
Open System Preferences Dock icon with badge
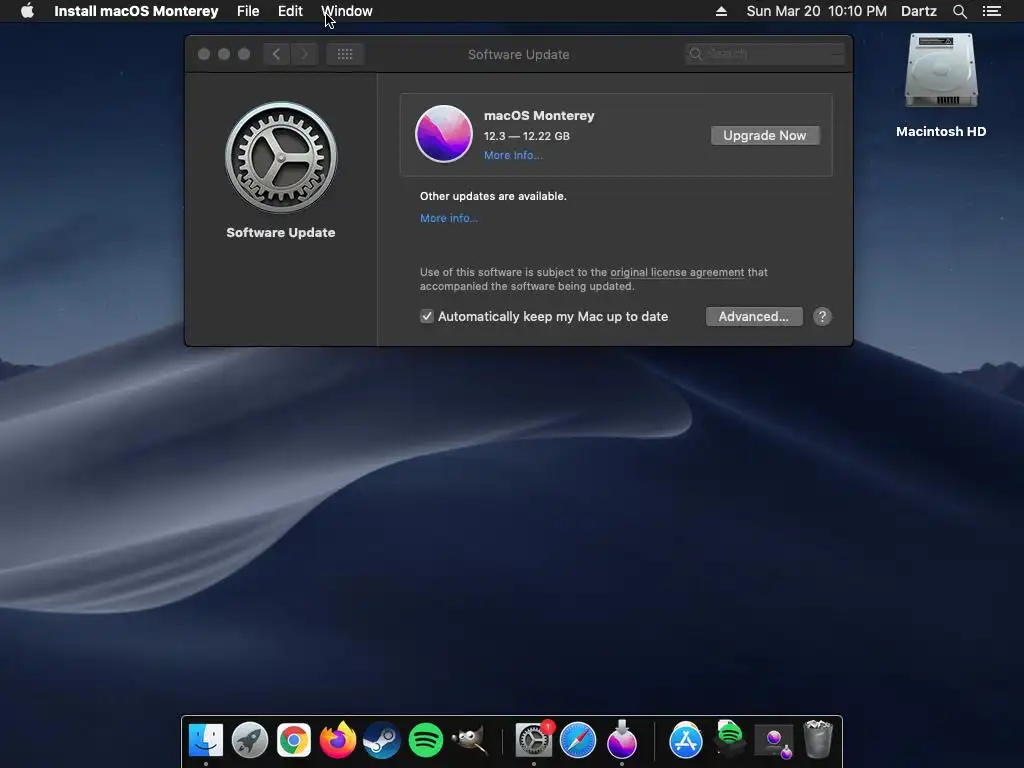(x=534, y=740)
